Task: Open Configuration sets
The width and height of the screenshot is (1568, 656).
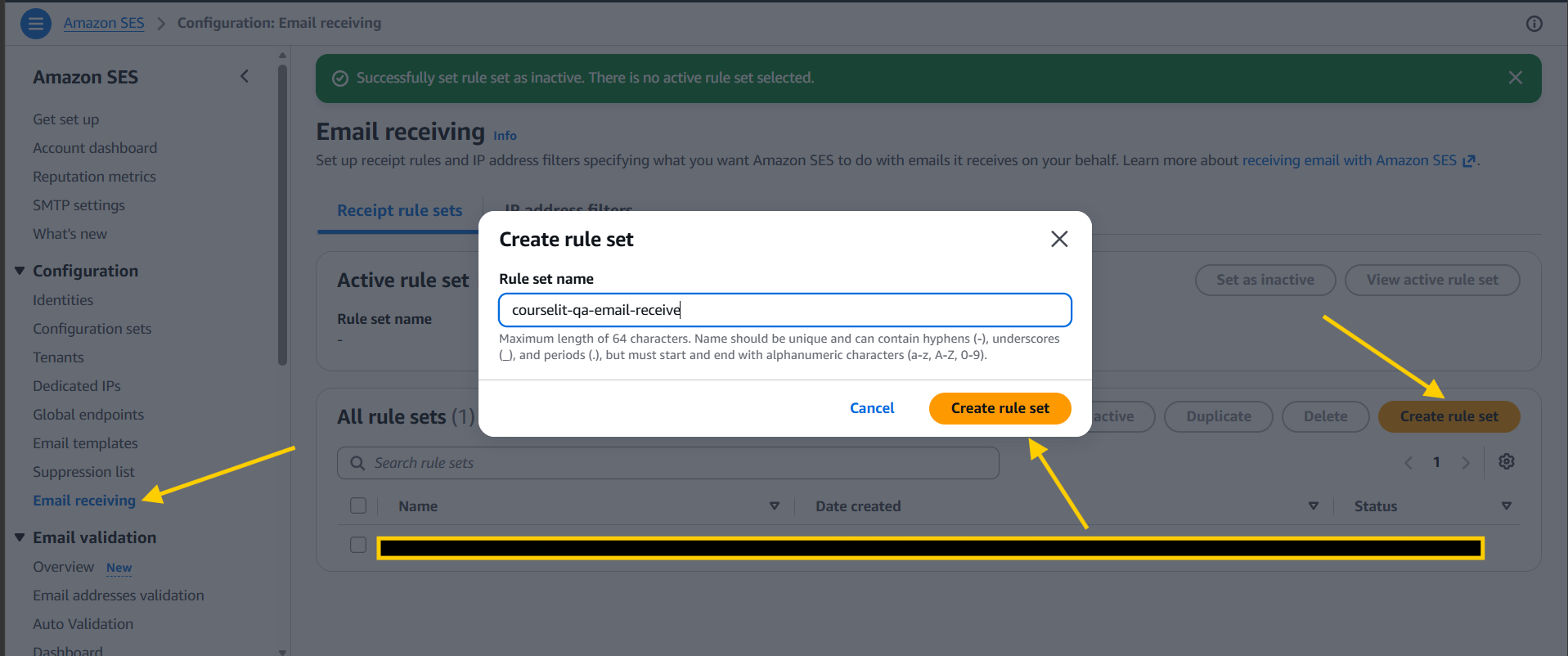Action: (92, 329)
